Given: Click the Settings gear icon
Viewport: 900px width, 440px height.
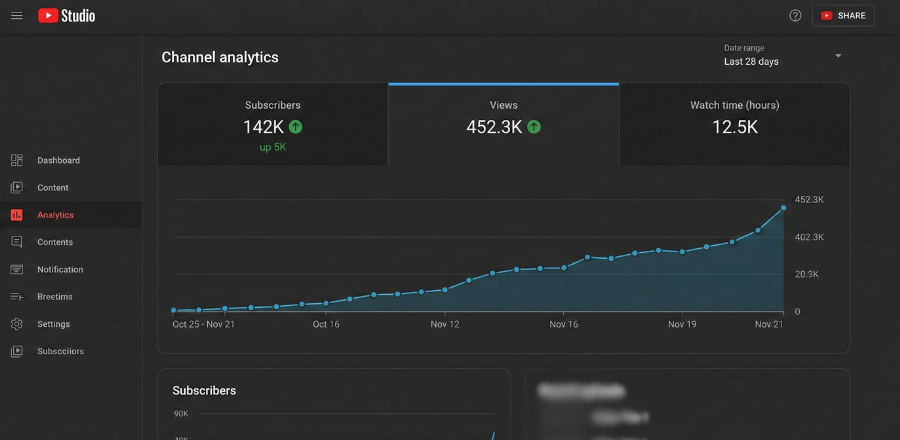Looking at the screenshot, I should pos(17,324).
